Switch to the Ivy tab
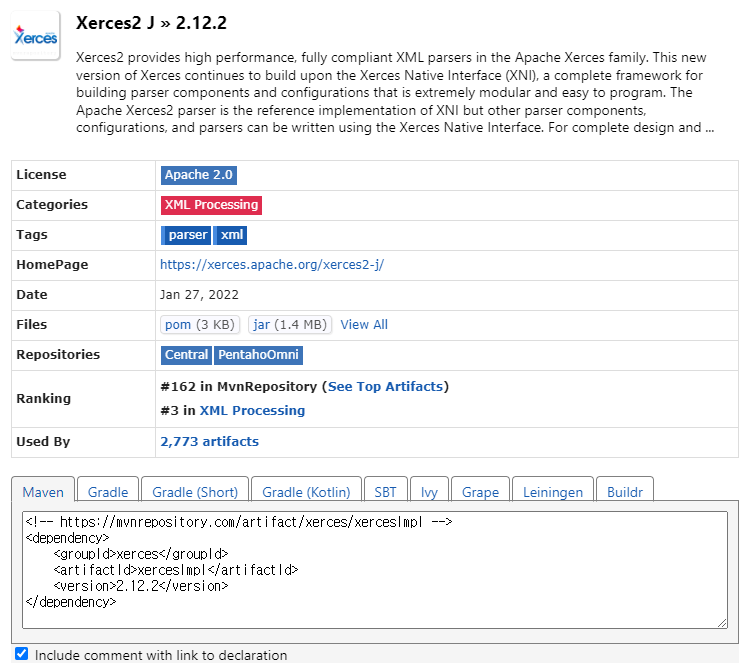 click(x=430, y=489)
